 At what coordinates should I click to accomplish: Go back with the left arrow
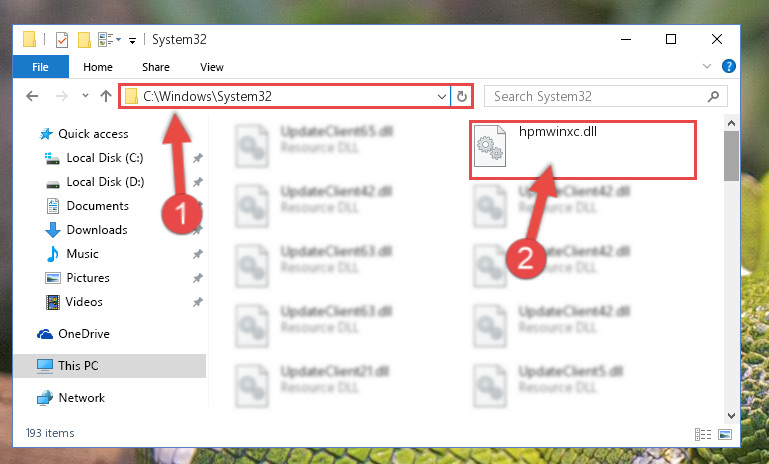32,96
